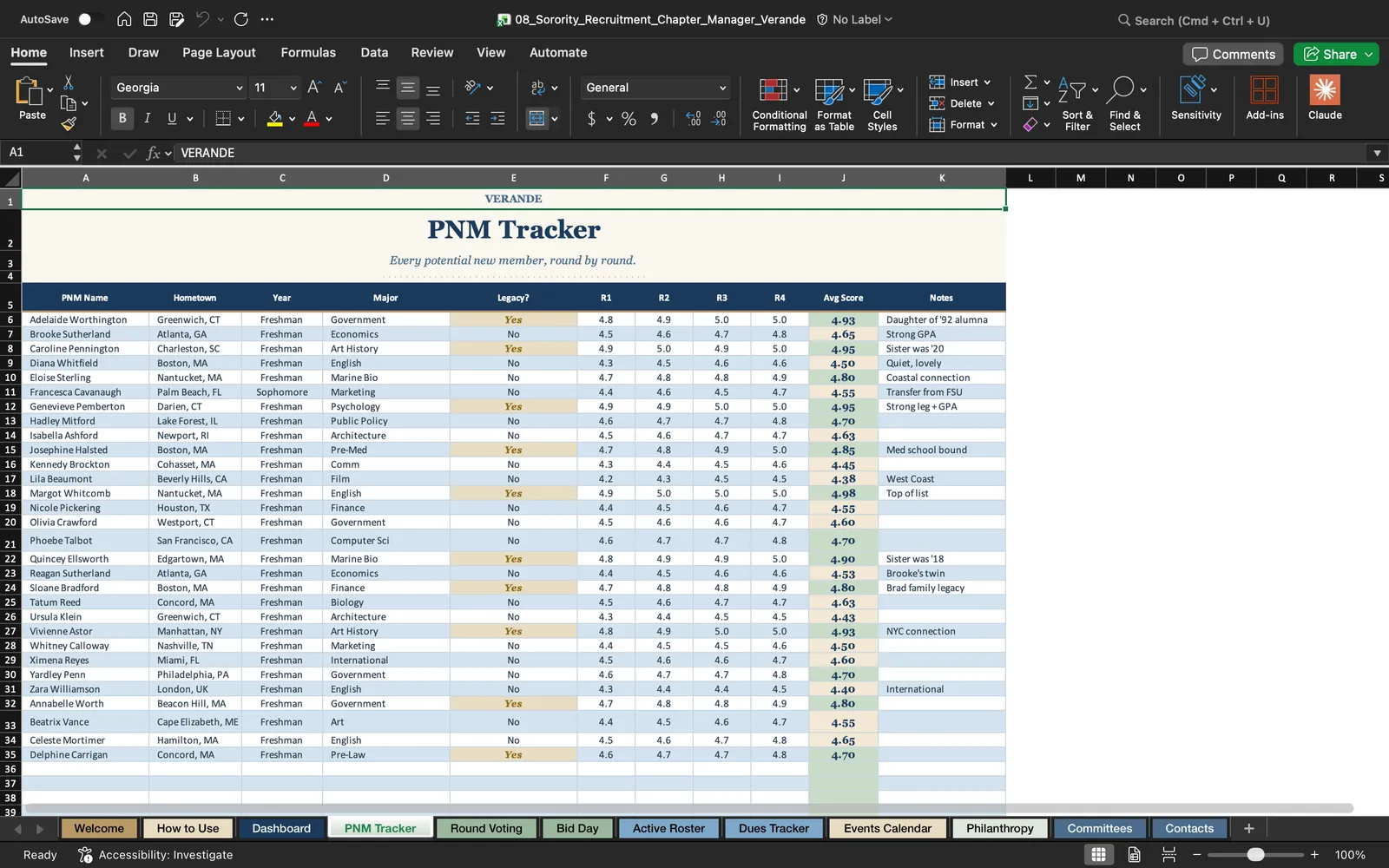Expand the Borders dropdown arrow
Image resolution: width=1389 pixels, height=868 pixels.
click(241, 119)
